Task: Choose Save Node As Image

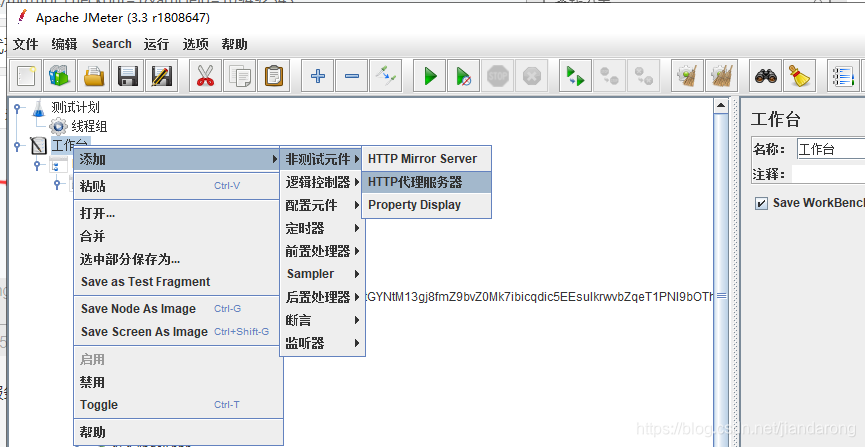Action: coord(178,309)
